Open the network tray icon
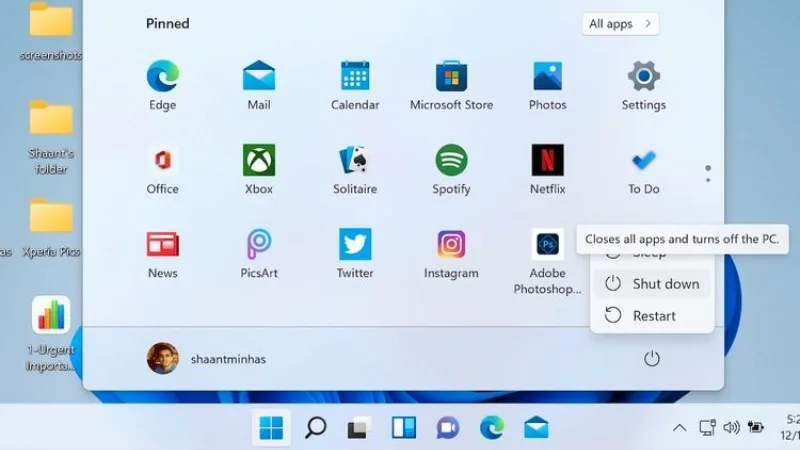This screenshot has height=450, width=800. (707, 427)
